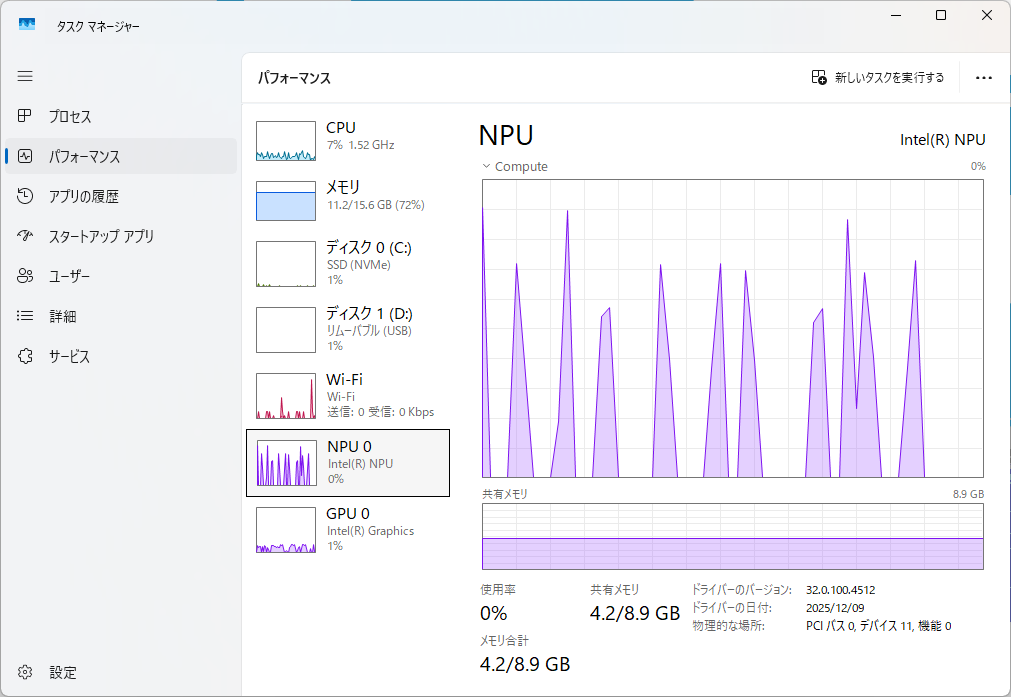
Task: Click the Users (ユーザー) people icon
Action: 25,276
